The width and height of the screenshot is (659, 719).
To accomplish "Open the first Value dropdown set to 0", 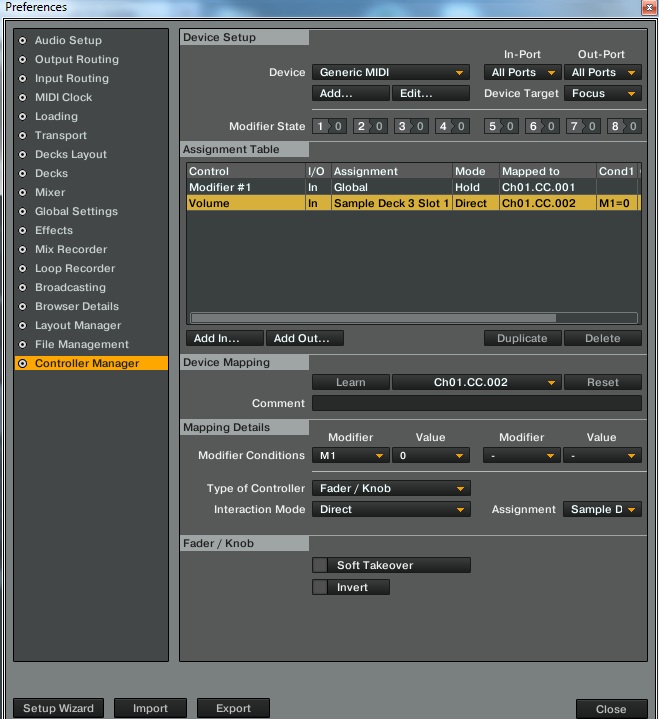I will click(x=431, y=456).
